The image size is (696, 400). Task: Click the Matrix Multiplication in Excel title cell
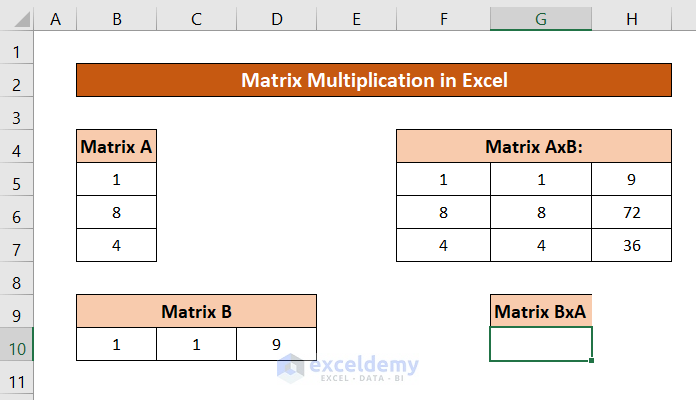374,80
